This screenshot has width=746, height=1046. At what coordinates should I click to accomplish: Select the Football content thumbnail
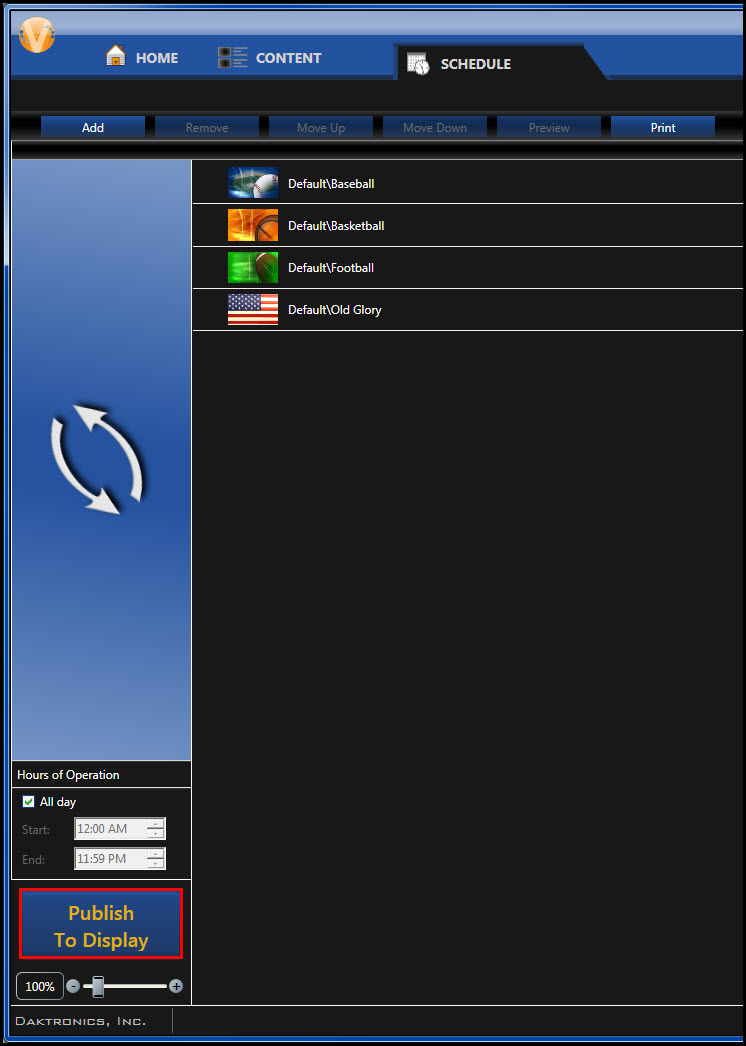[252, 268]
